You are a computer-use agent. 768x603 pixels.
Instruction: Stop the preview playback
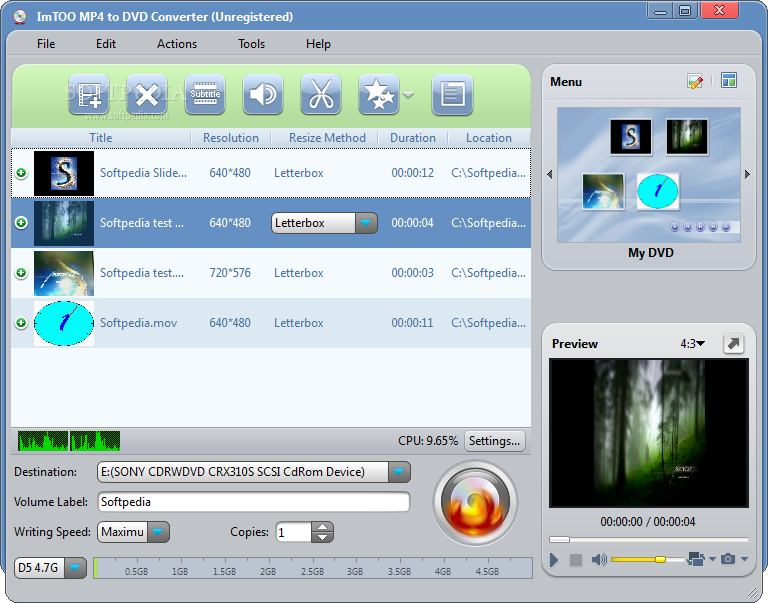(576, 559)
